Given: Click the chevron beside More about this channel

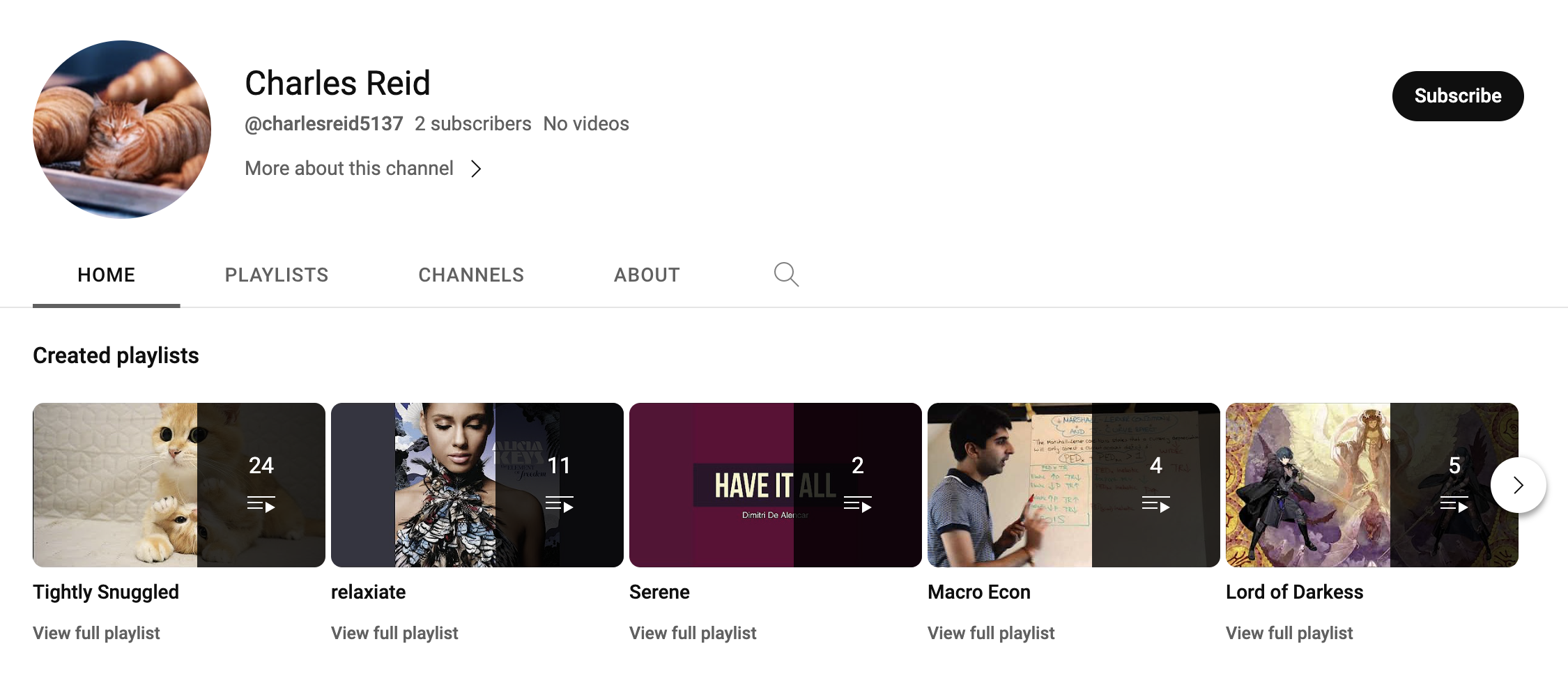Looking at the screenshot, I should [x=476, y=169].
